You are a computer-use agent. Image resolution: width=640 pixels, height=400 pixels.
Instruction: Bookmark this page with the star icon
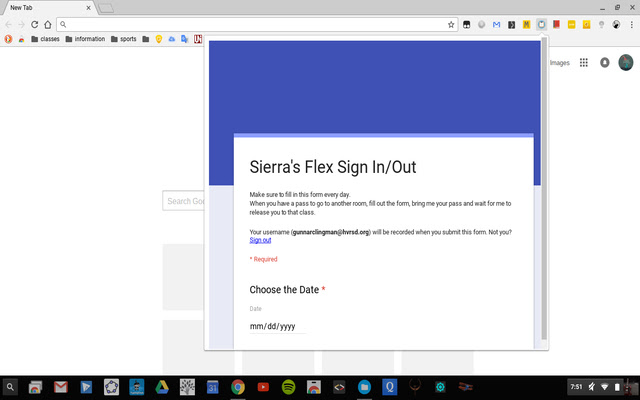(x=451, y=24)
